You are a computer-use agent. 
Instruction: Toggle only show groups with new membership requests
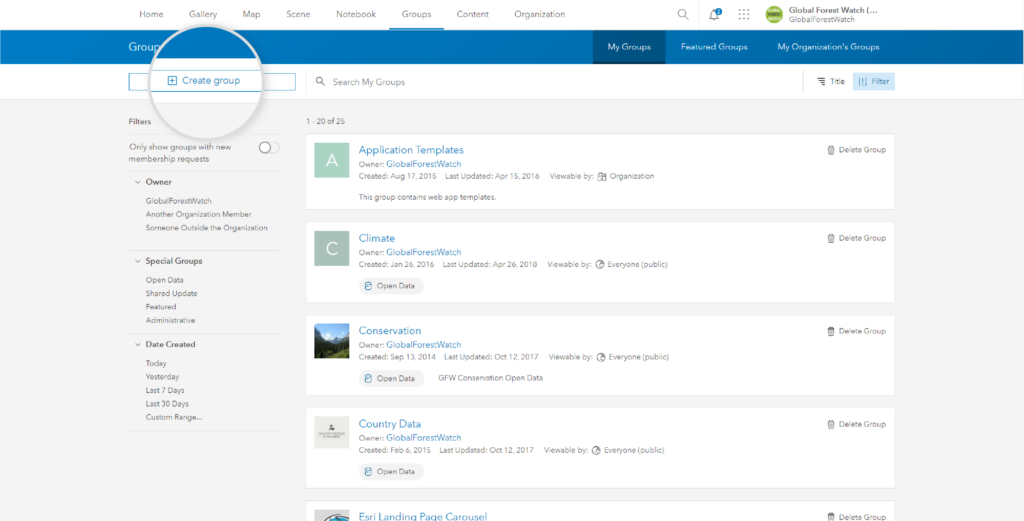click(268, 148)
